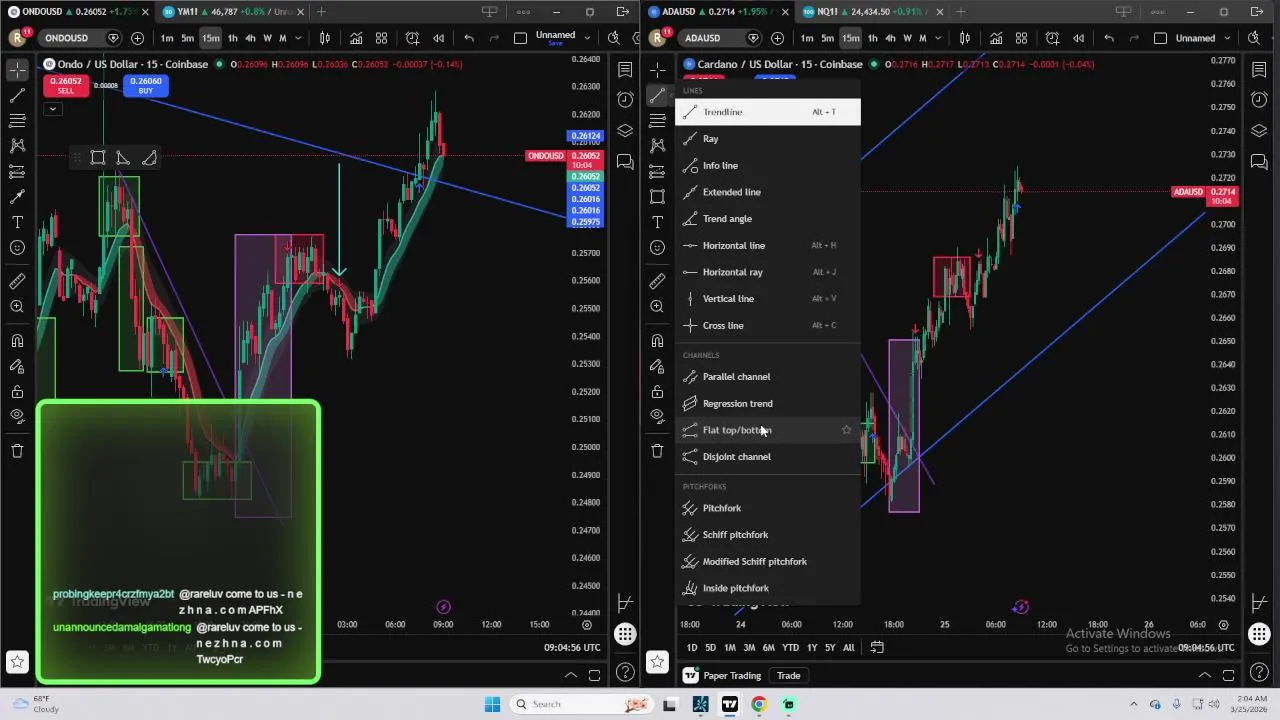Expand timeframe dropdown in ADAUSD window

(x=937, y=38)
